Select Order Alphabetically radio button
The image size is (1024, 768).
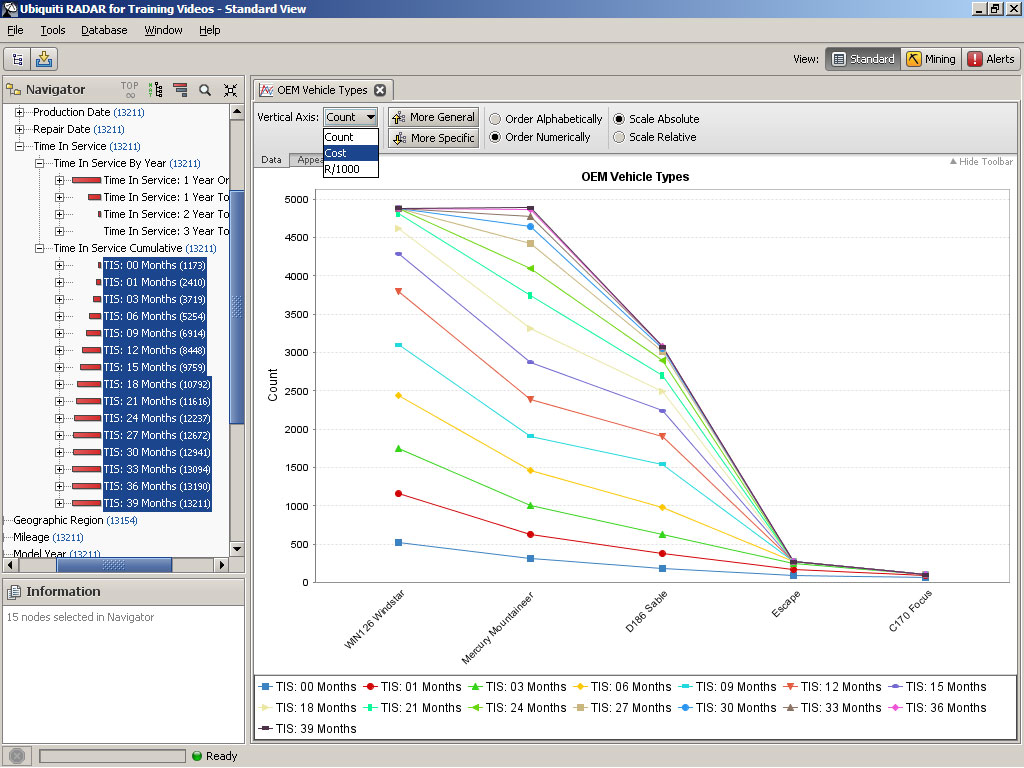(x=495, y=119)
